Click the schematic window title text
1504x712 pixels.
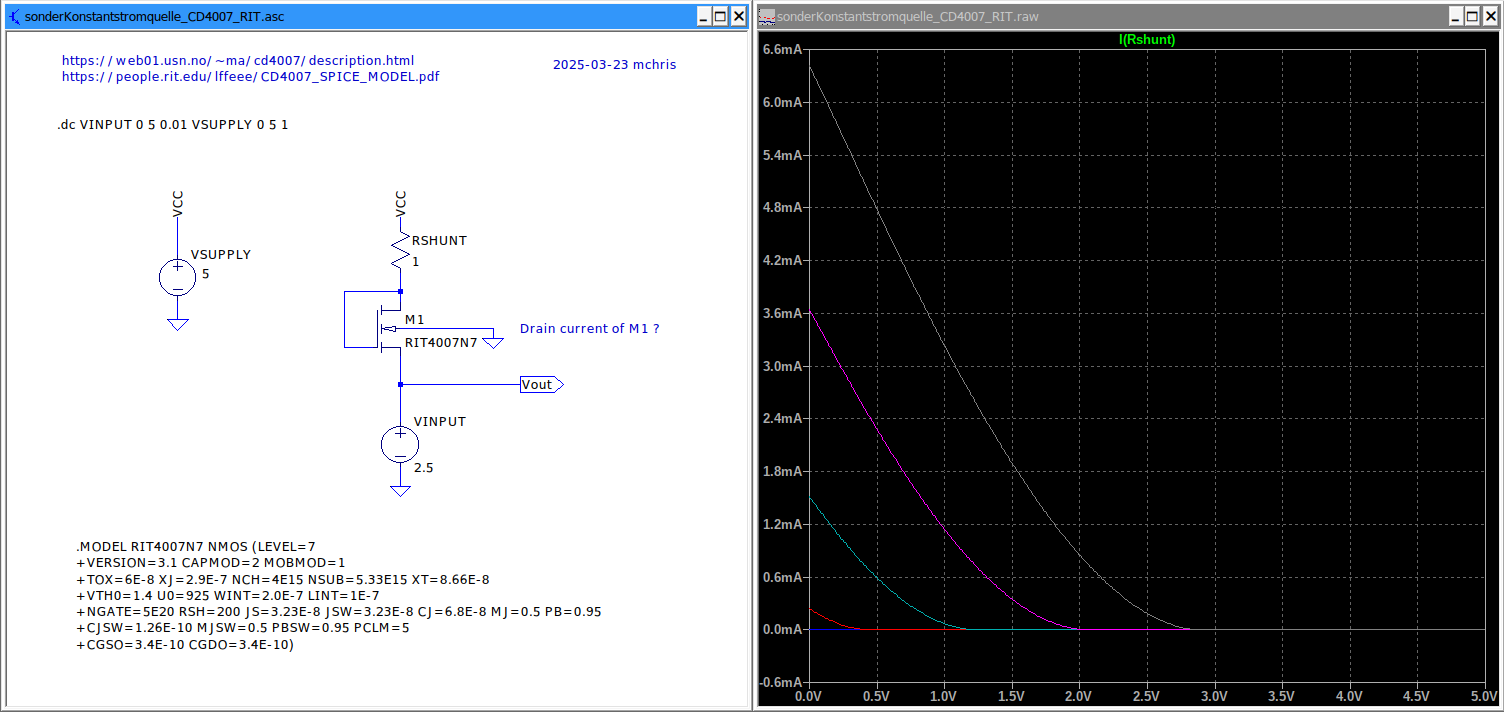[x=155, y=16]
